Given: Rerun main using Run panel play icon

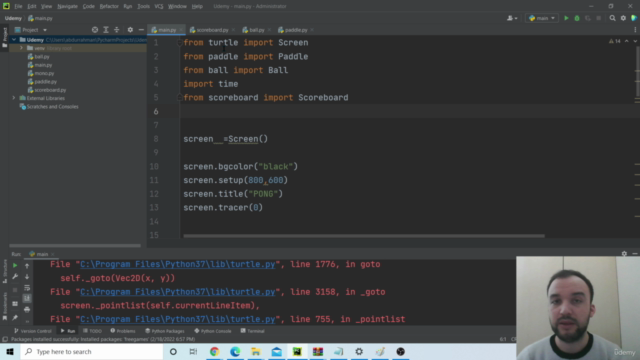Looking at the screenshot, I should click(15, 266).
